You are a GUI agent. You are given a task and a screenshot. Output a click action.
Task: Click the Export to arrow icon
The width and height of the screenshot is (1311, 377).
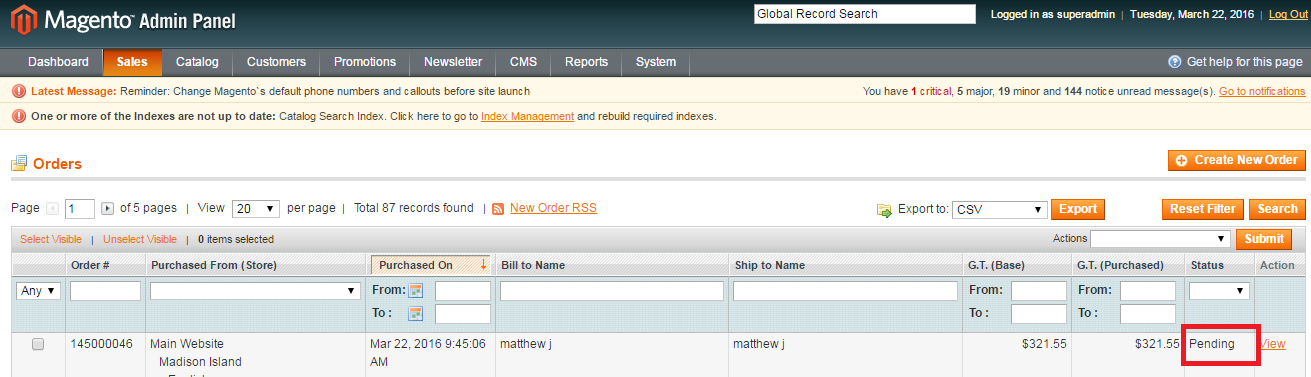(x=884, y=210)
